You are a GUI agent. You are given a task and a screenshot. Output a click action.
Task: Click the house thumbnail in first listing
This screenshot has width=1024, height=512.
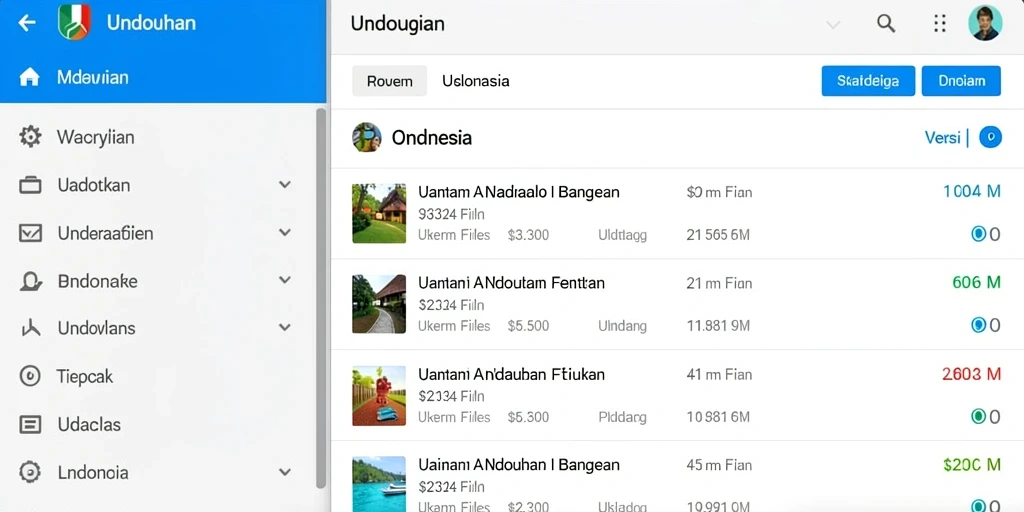[379, 214]
